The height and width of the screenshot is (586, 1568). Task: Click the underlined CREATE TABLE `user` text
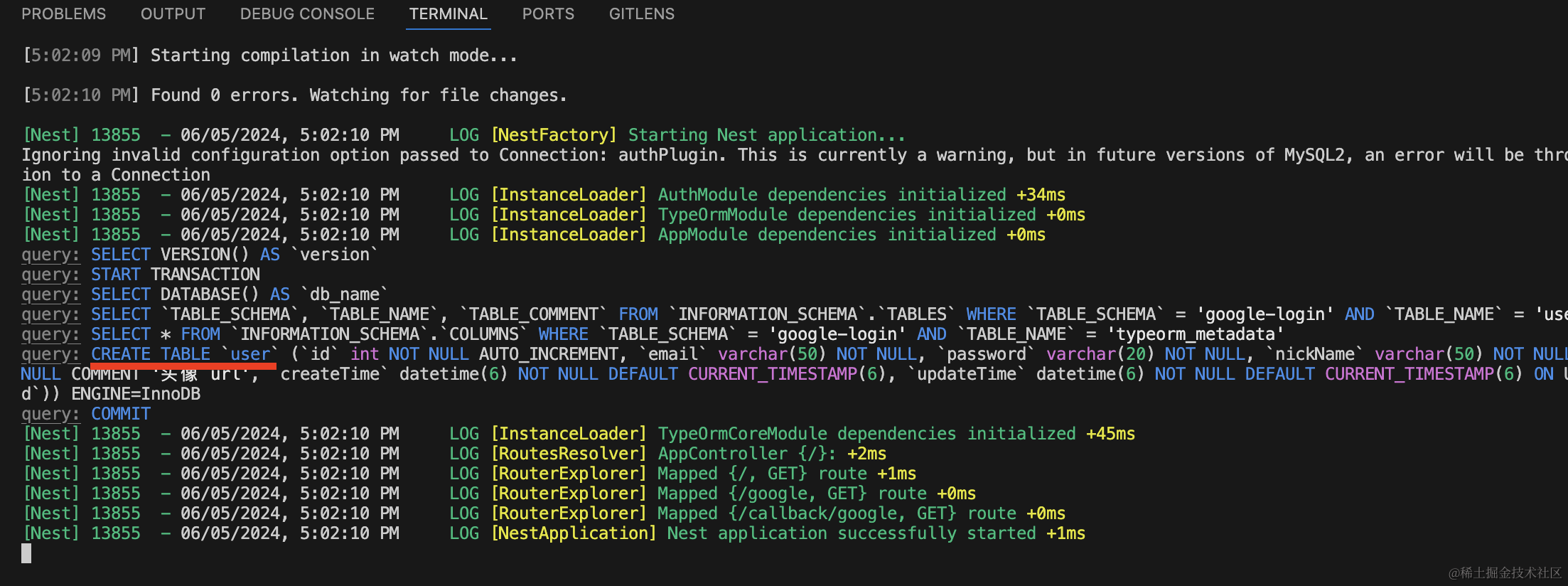183,354
